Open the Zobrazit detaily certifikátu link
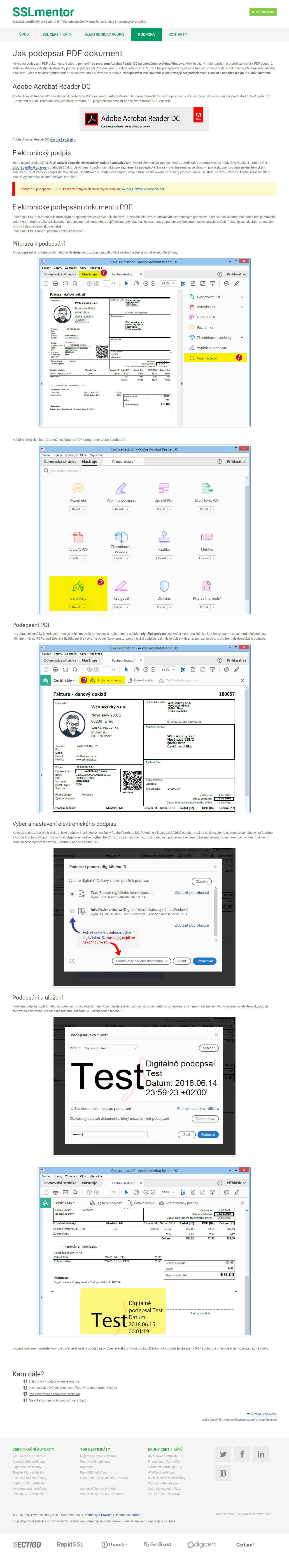Viewport: 289px width, 1568px height. (x=198, y=1108)
